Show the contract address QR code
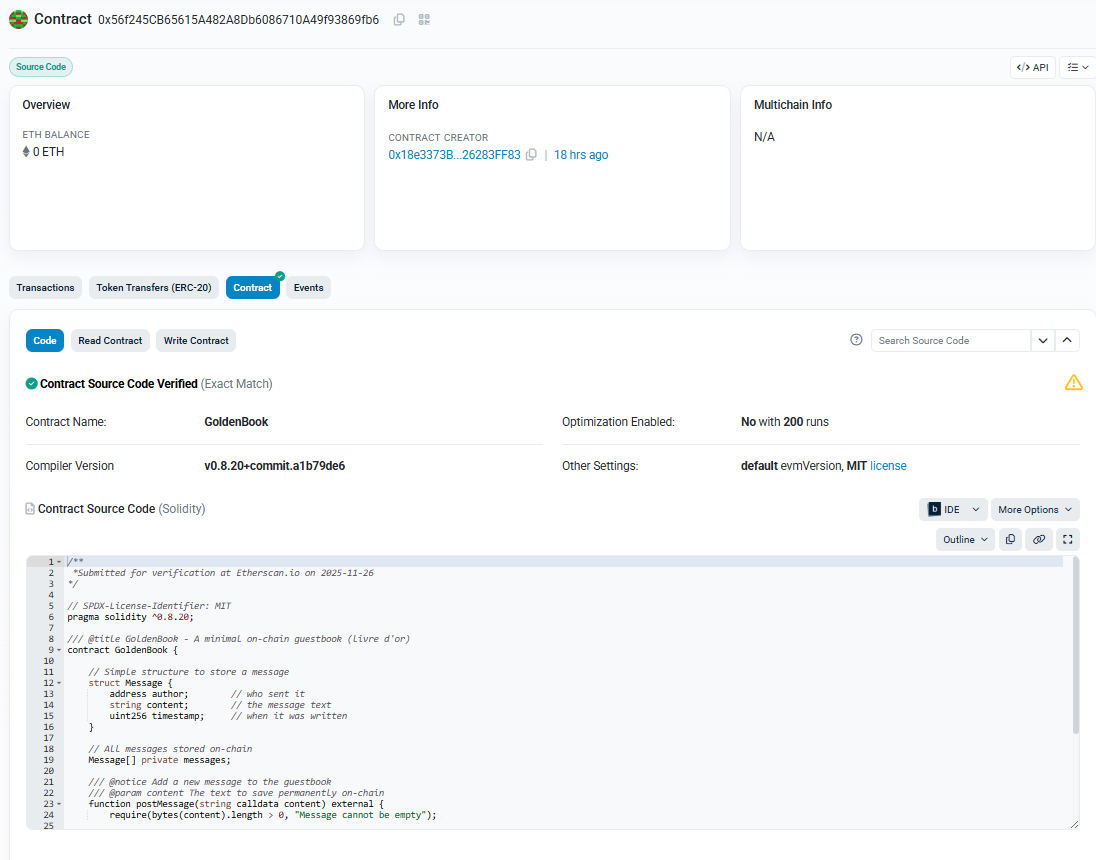The image size is (1096, 860). (x=424, y=19)
